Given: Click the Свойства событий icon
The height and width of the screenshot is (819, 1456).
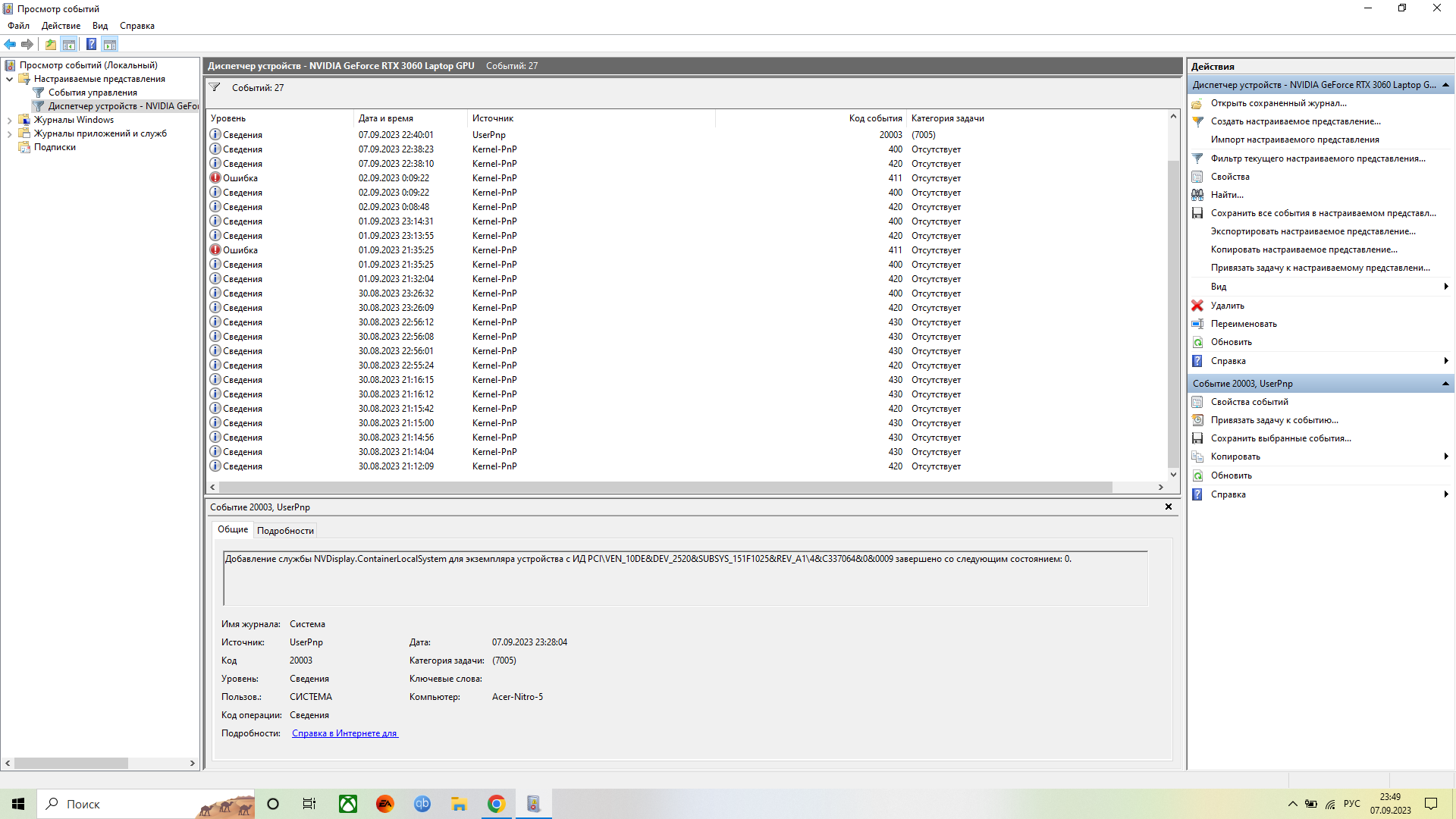Looking at the screenshot, I should [1197, 402].
